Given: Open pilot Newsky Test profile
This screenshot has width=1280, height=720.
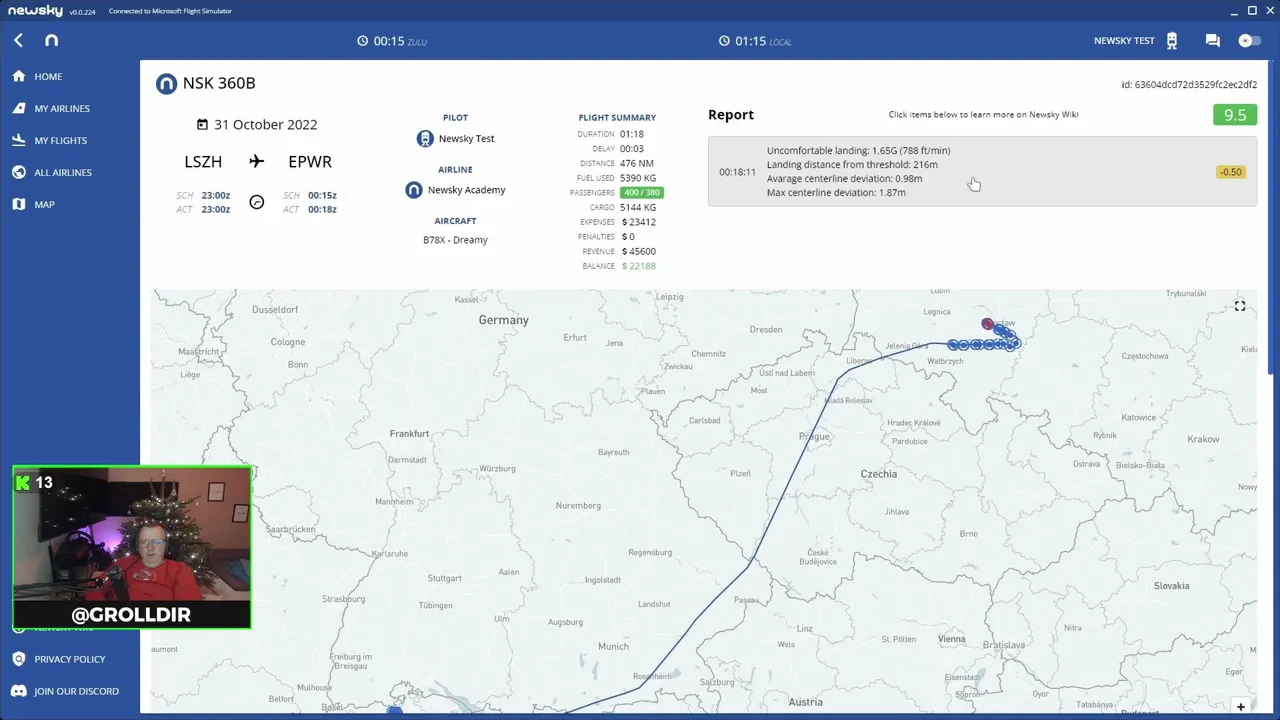Looking at the screenshot, I should (x=466, y=139).
